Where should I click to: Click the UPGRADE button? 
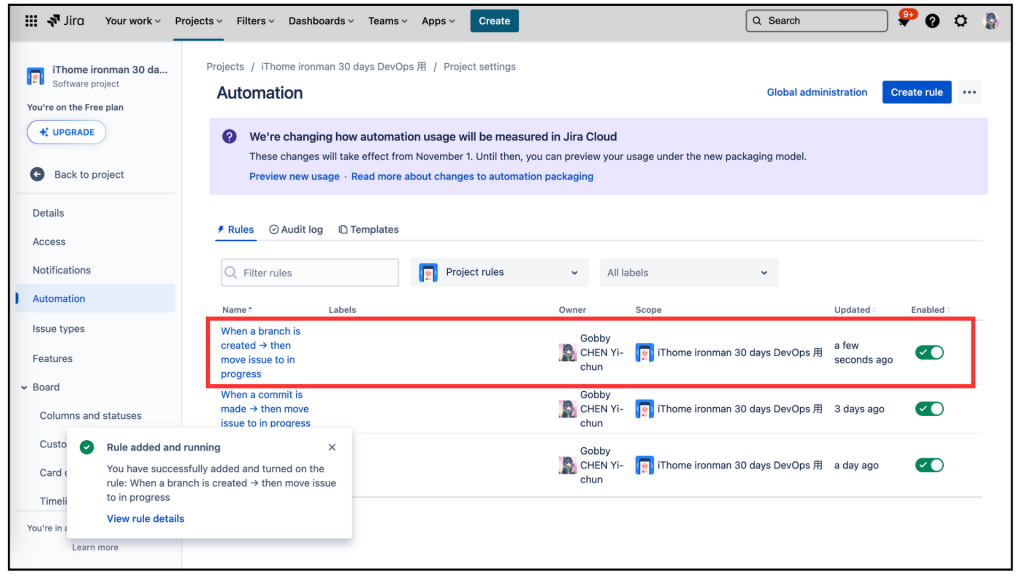(x=66, y=132)
